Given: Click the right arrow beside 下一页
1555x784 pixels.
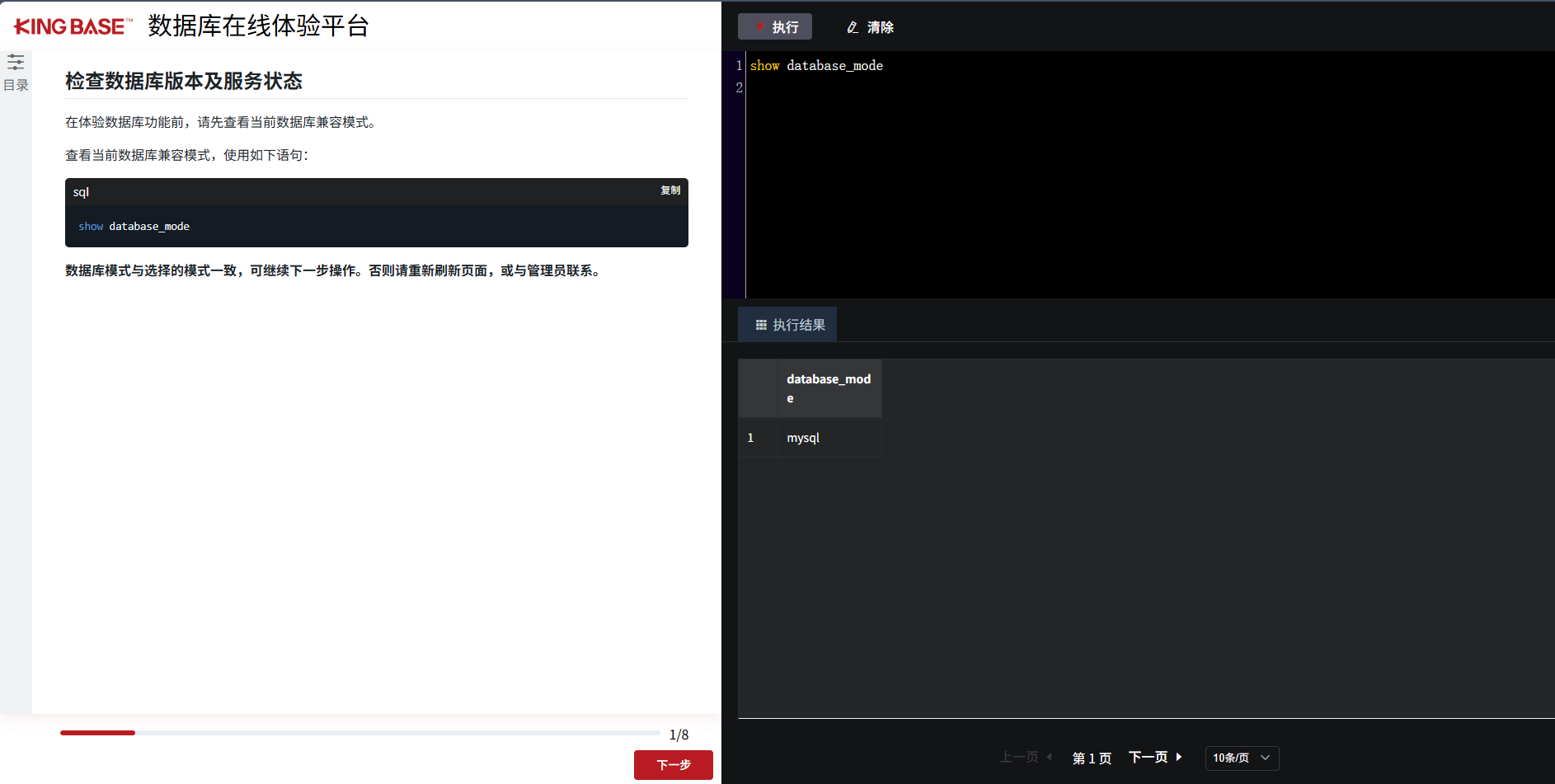Looking at the screenshot, I should (x=1180, y=757).
